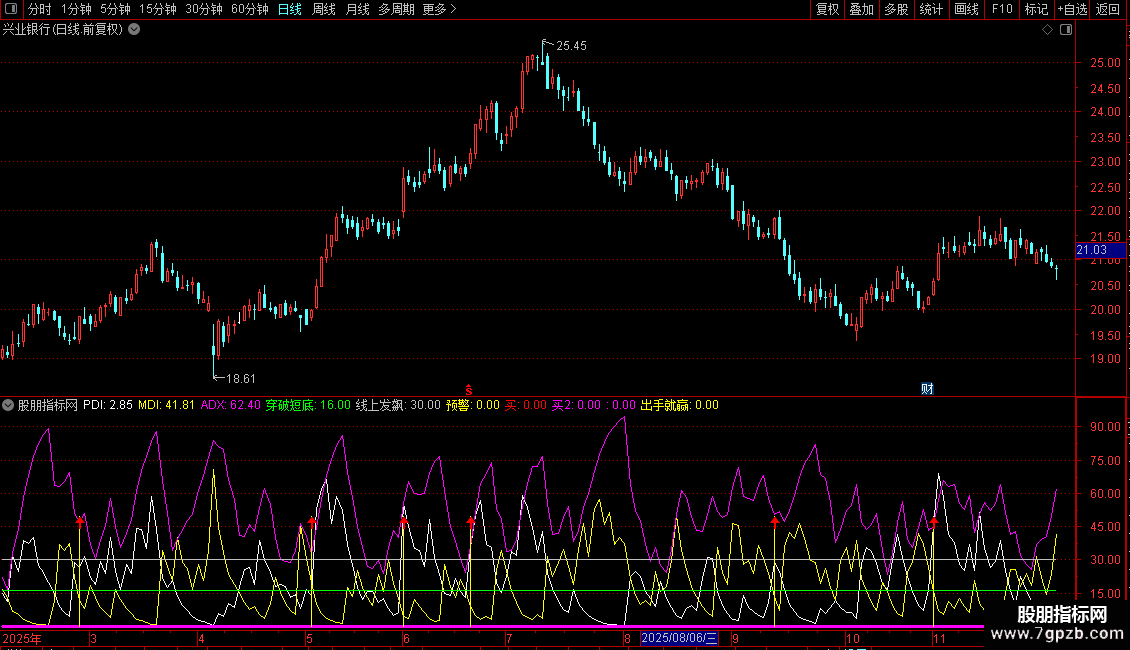This screenshot has height=650, width=1130.
Task: Click the 21.03 current price tag
Action: [1091, 250]
